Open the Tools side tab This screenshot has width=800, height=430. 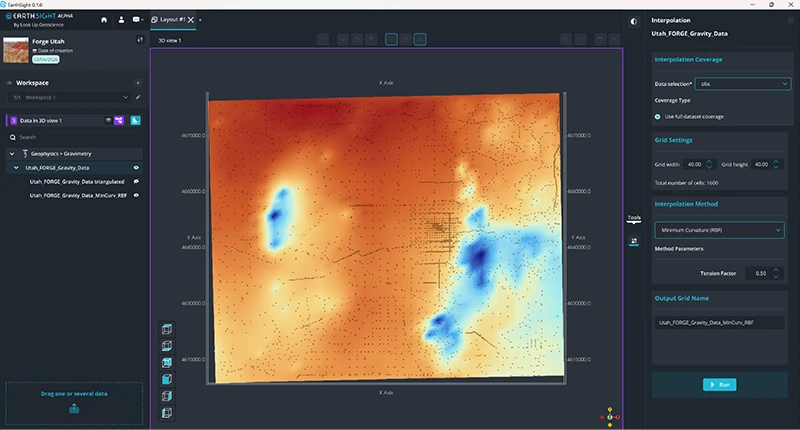(634, 218)
